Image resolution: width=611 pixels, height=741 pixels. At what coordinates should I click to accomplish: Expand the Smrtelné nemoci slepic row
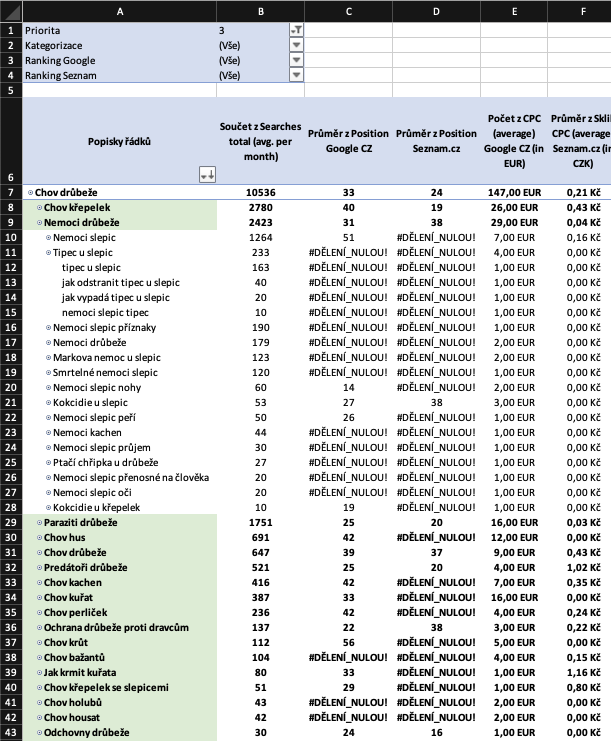pos(48,372)
